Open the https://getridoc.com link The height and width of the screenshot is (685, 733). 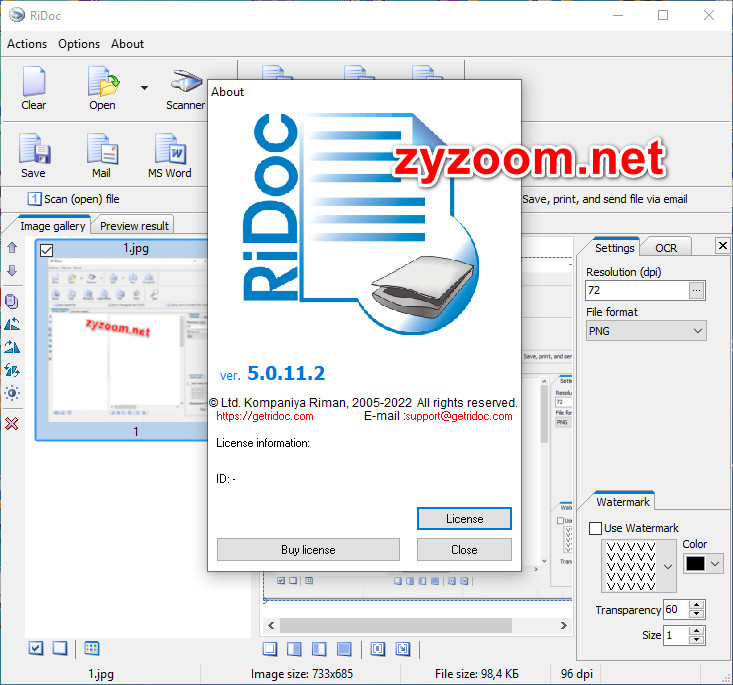[x=265, y=416]
